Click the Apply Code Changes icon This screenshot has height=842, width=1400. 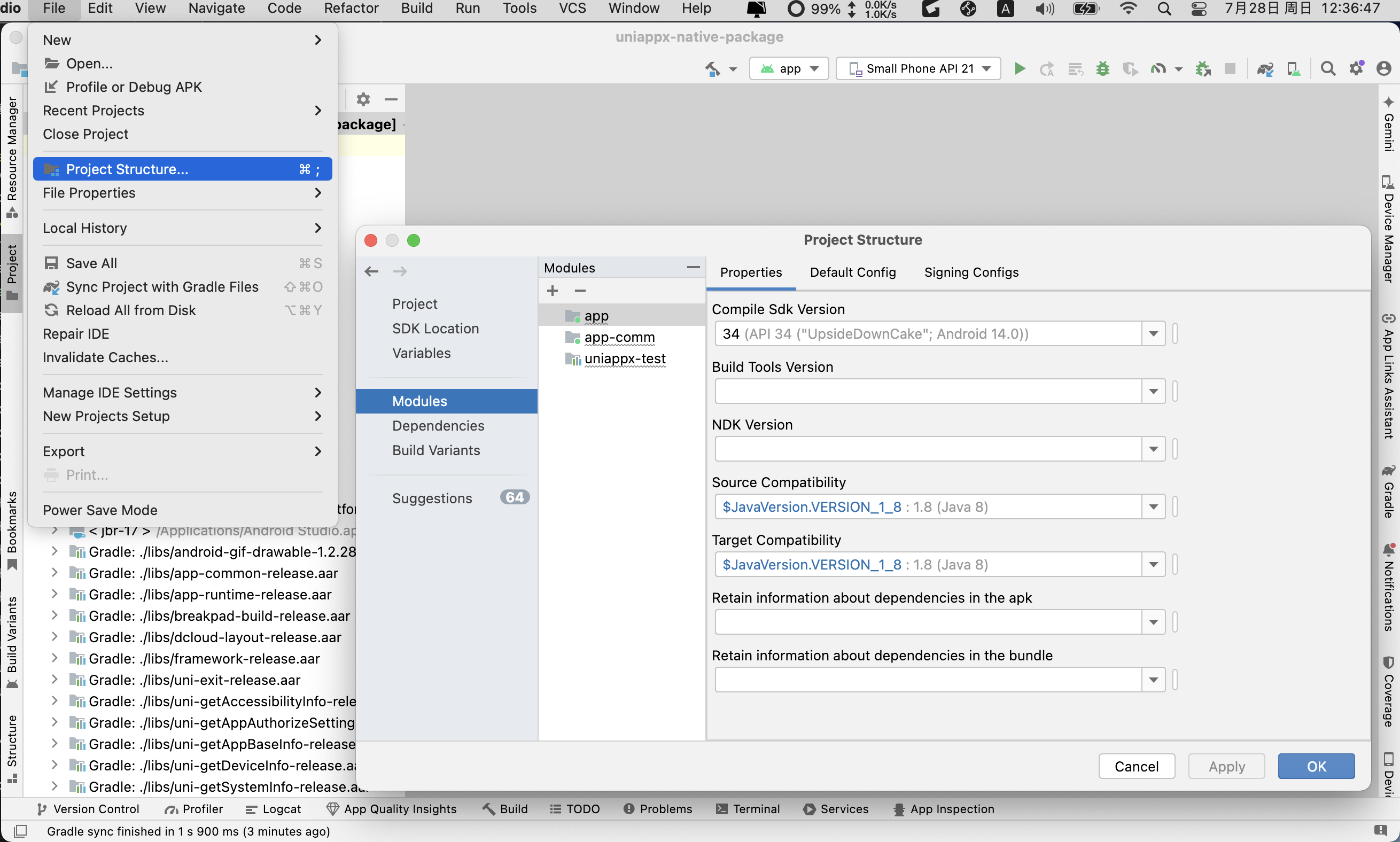pos(1075,69)
